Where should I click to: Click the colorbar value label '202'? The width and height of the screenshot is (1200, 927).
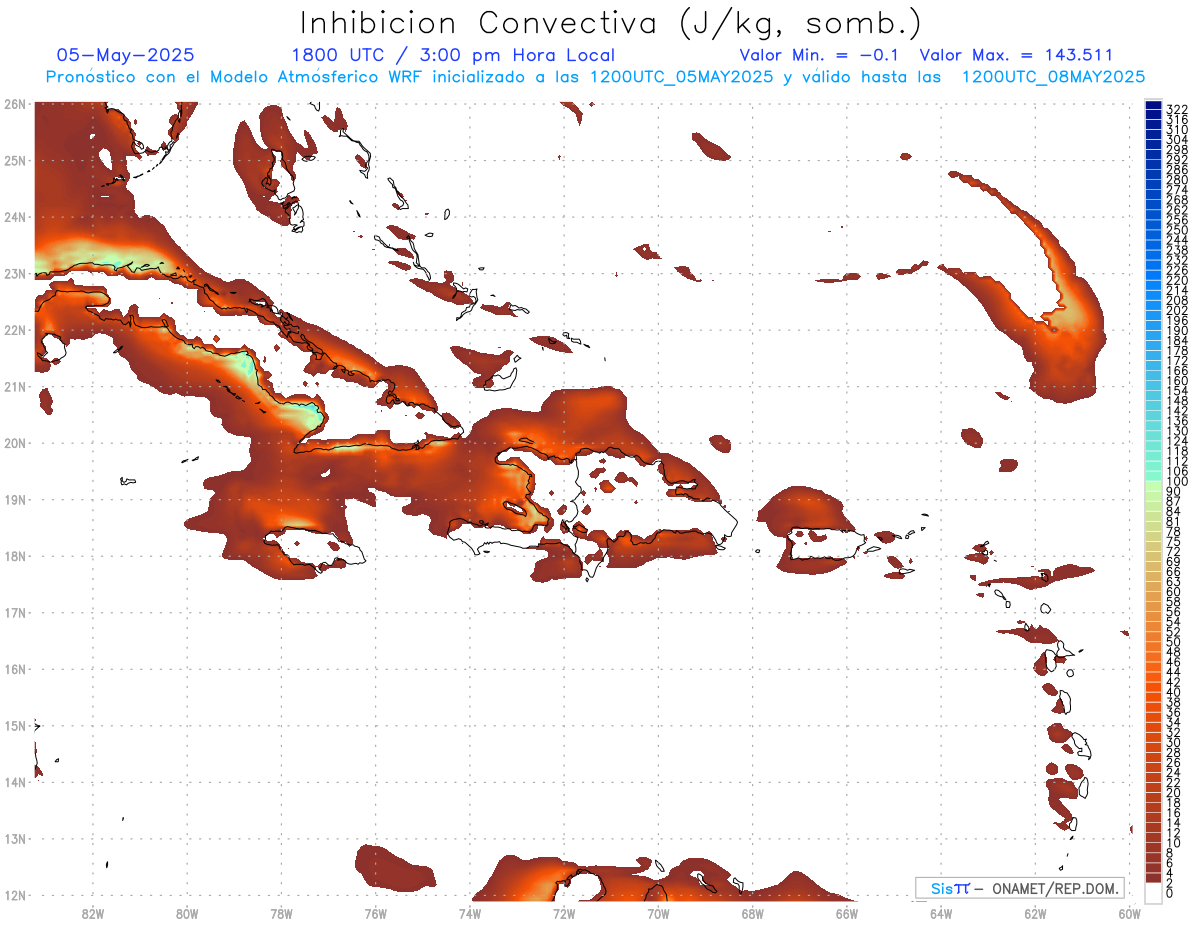click(x=1177, y=310)
